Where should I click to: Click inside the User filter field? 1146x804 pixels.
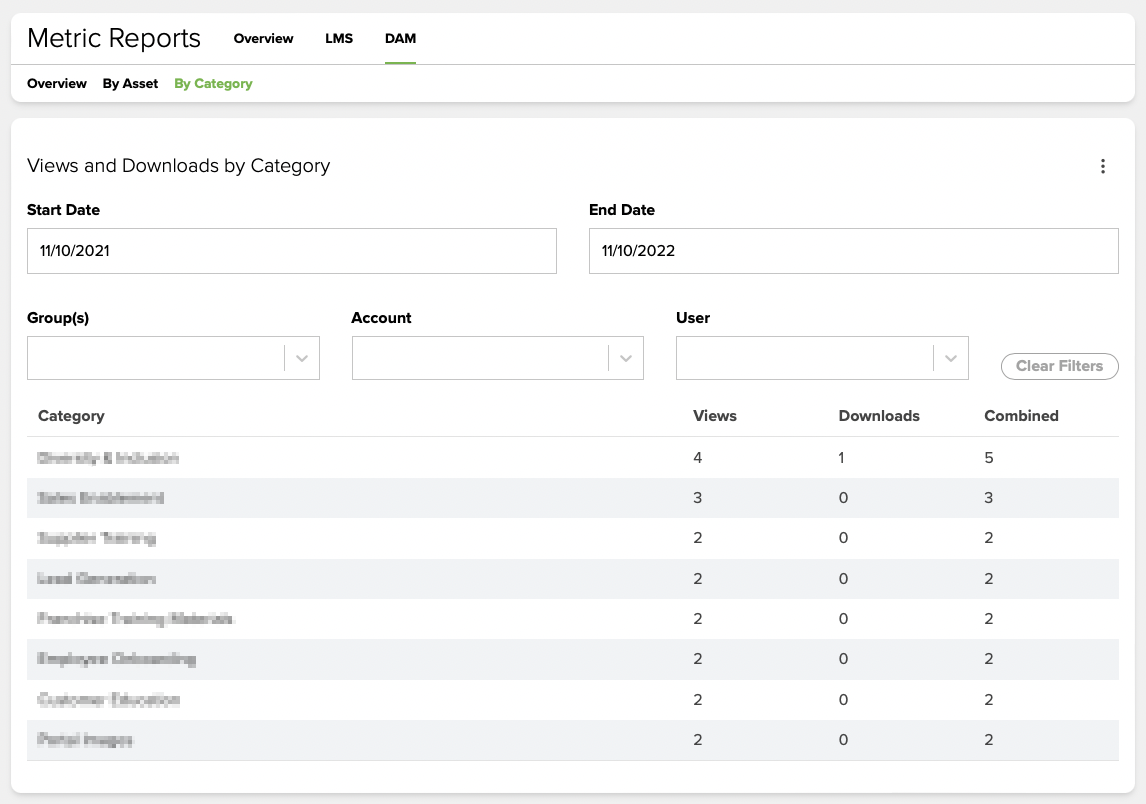(804, 358)
